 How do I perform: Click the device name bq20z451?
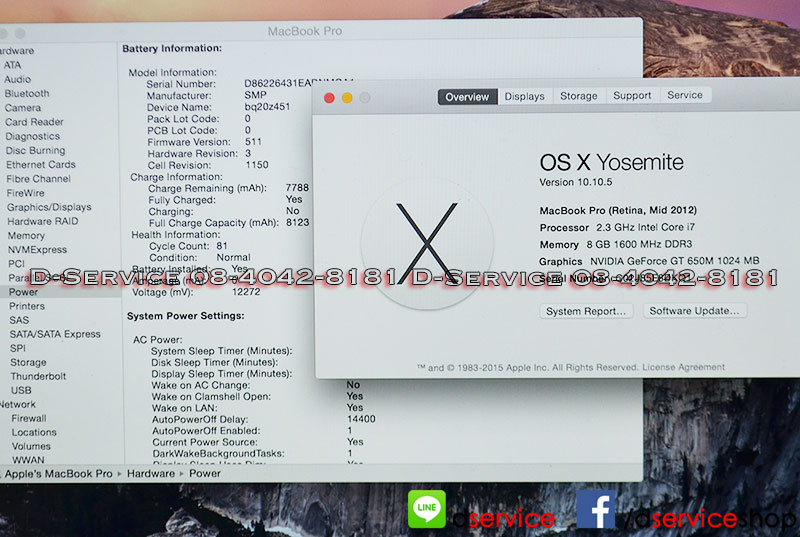[x=267, y=107]
